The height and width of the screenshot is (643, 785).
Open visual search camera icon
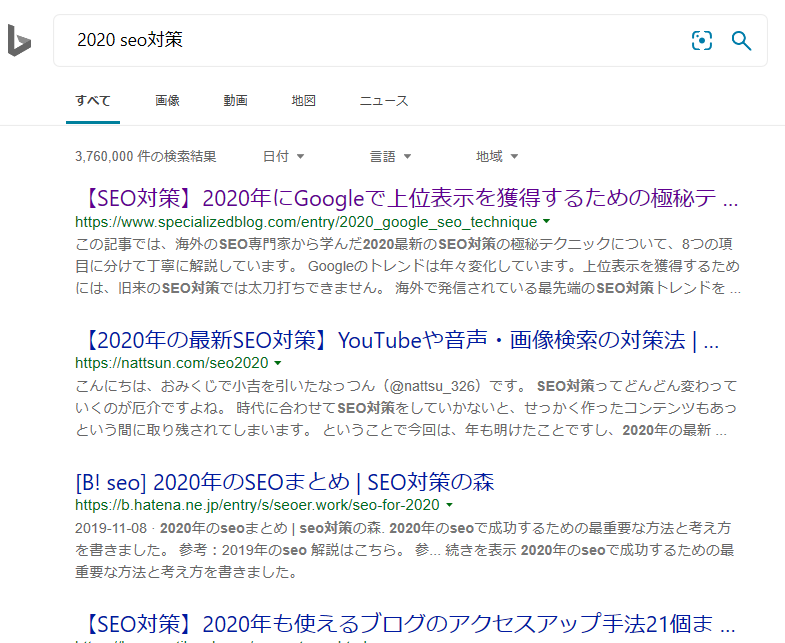pos(701,41)
